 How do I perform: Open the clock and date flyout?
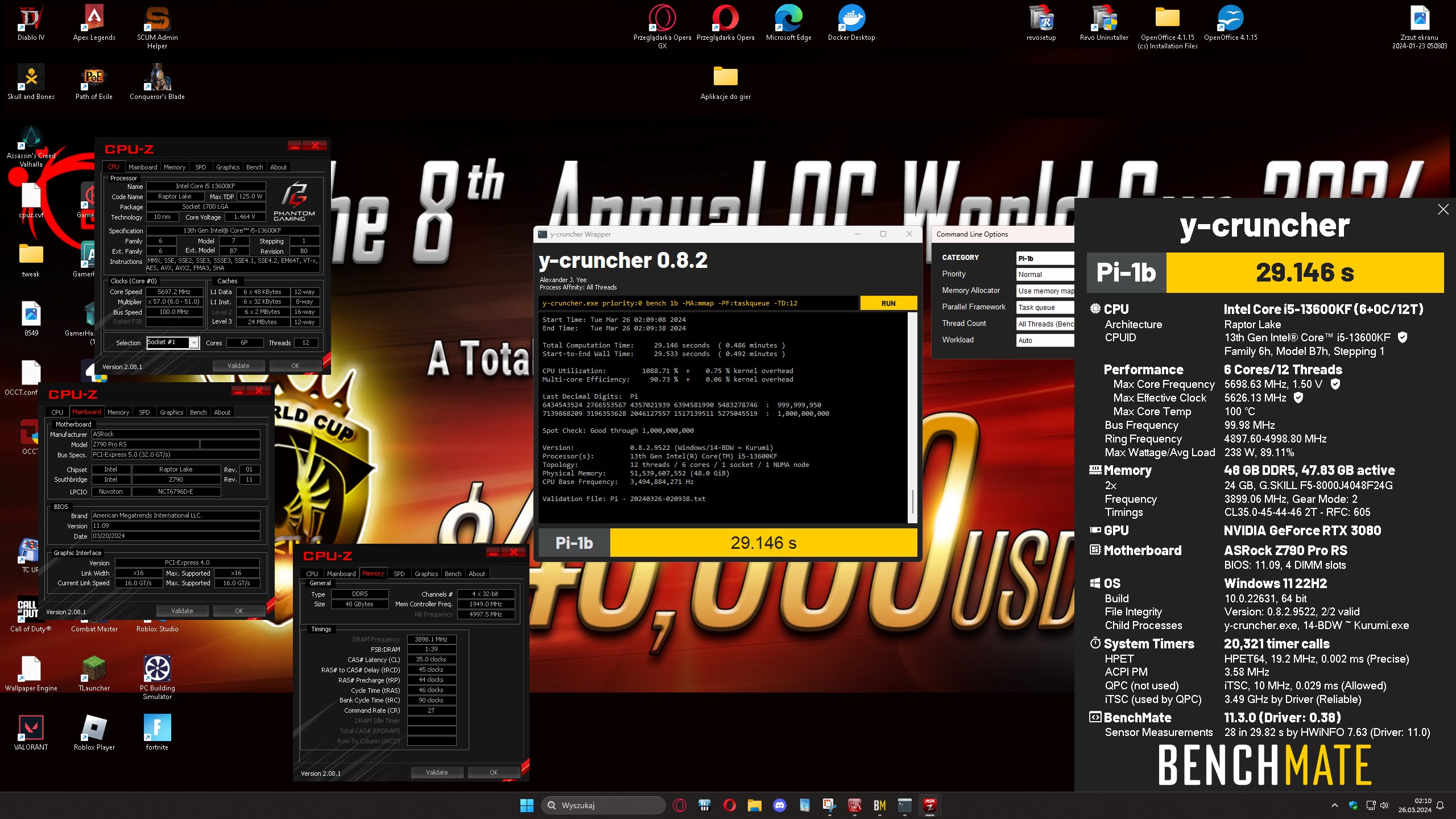click(x=1414, y=805)
